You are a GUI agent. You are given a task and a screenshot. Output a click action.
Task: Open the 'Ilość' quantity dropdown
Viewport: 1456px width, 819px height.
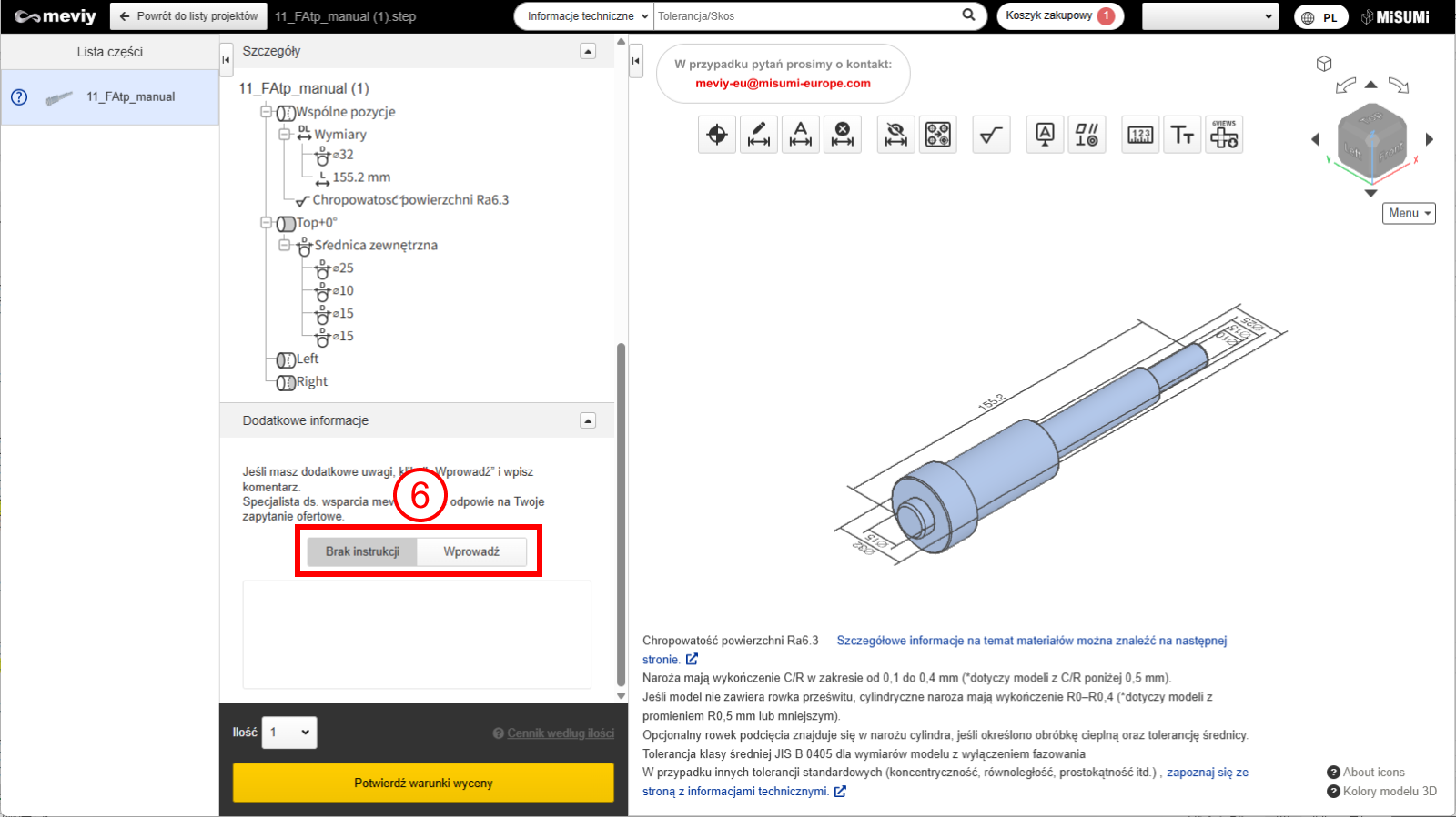tap(289, 733)
